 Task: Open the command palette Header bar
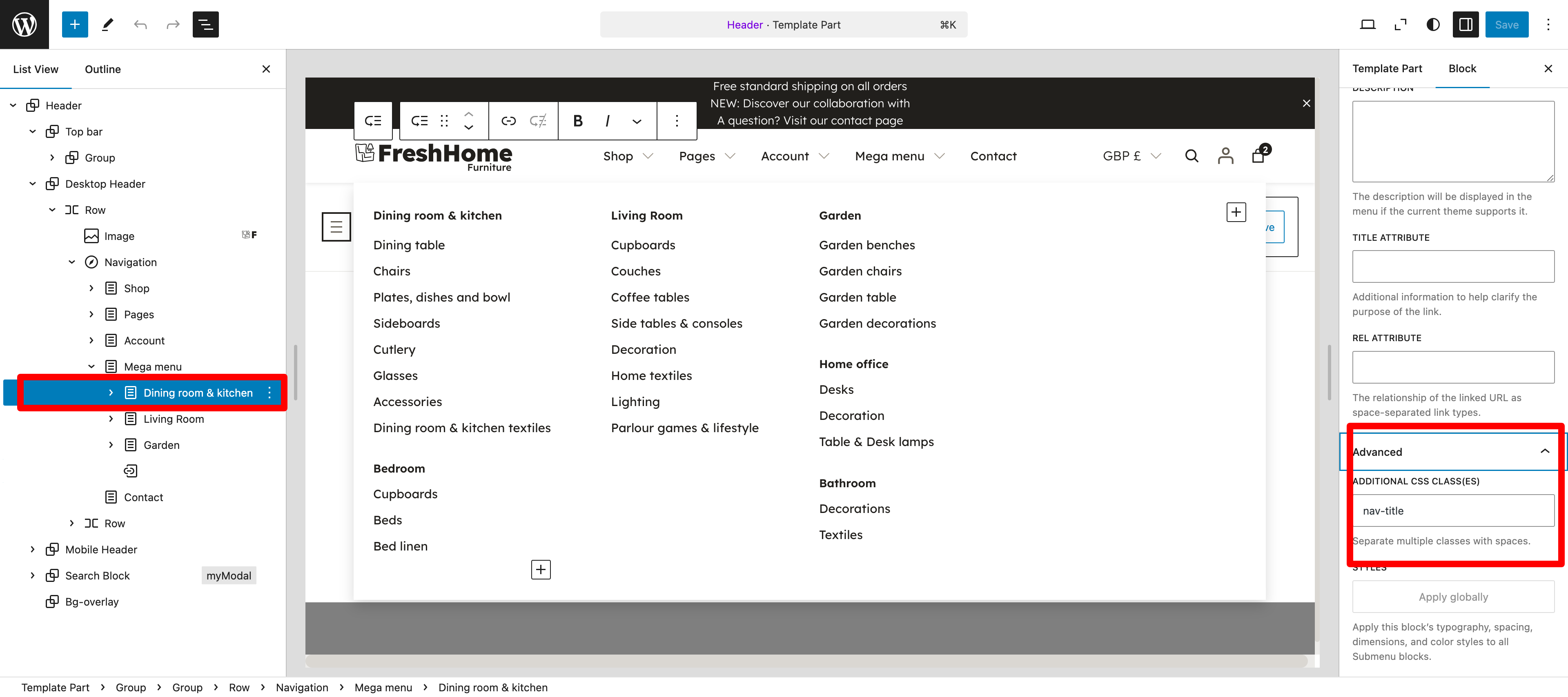(784, 24)
